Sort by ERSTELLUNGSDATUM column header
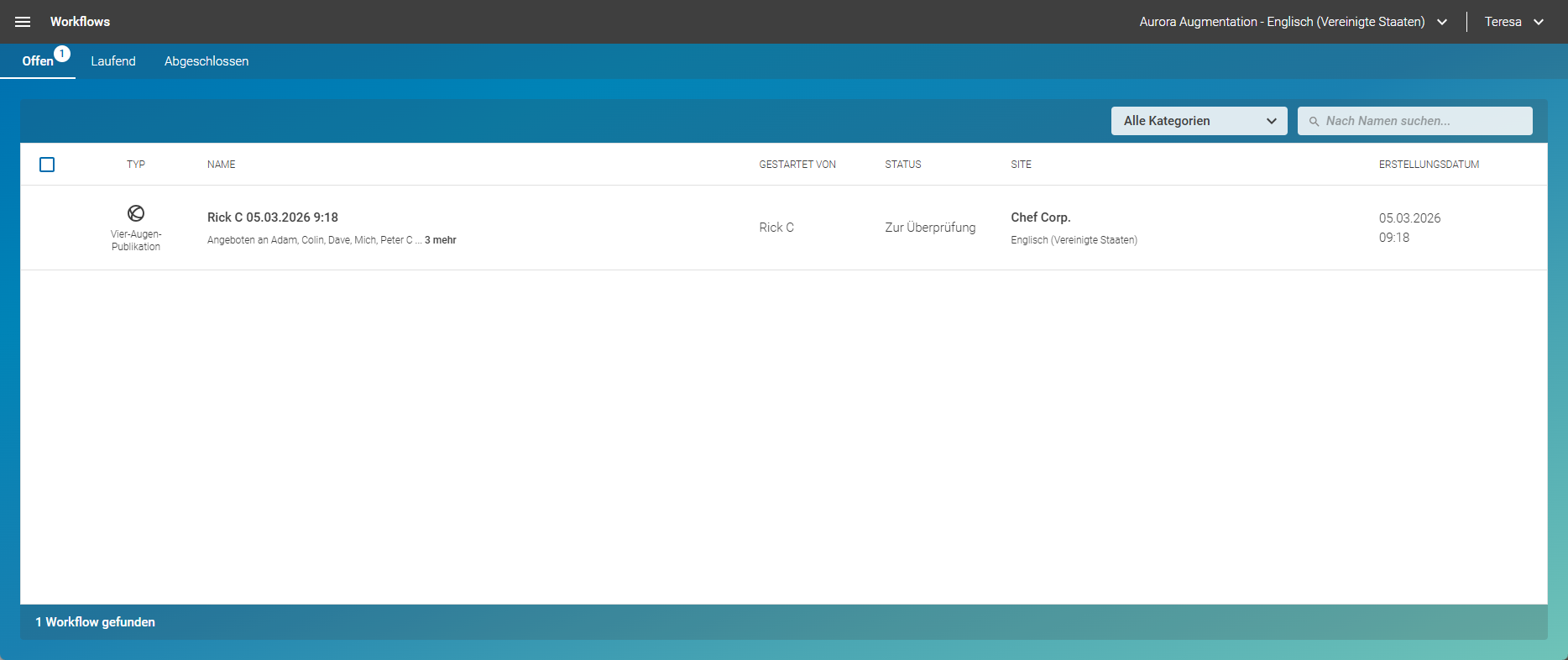The height and width of the screenshot is (660, 1568). [x=1429, y=165]
